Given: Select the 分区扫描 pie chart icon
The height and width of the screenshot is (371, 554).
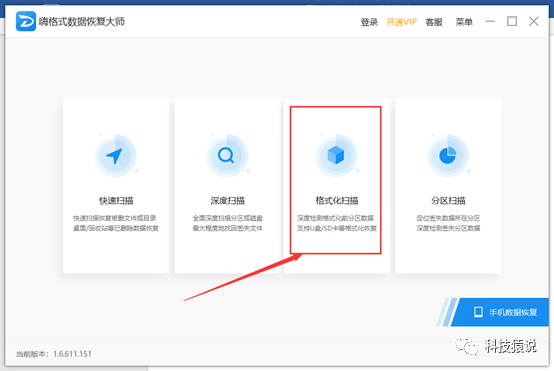Looking at the screenshot, I should click(448, 156).
